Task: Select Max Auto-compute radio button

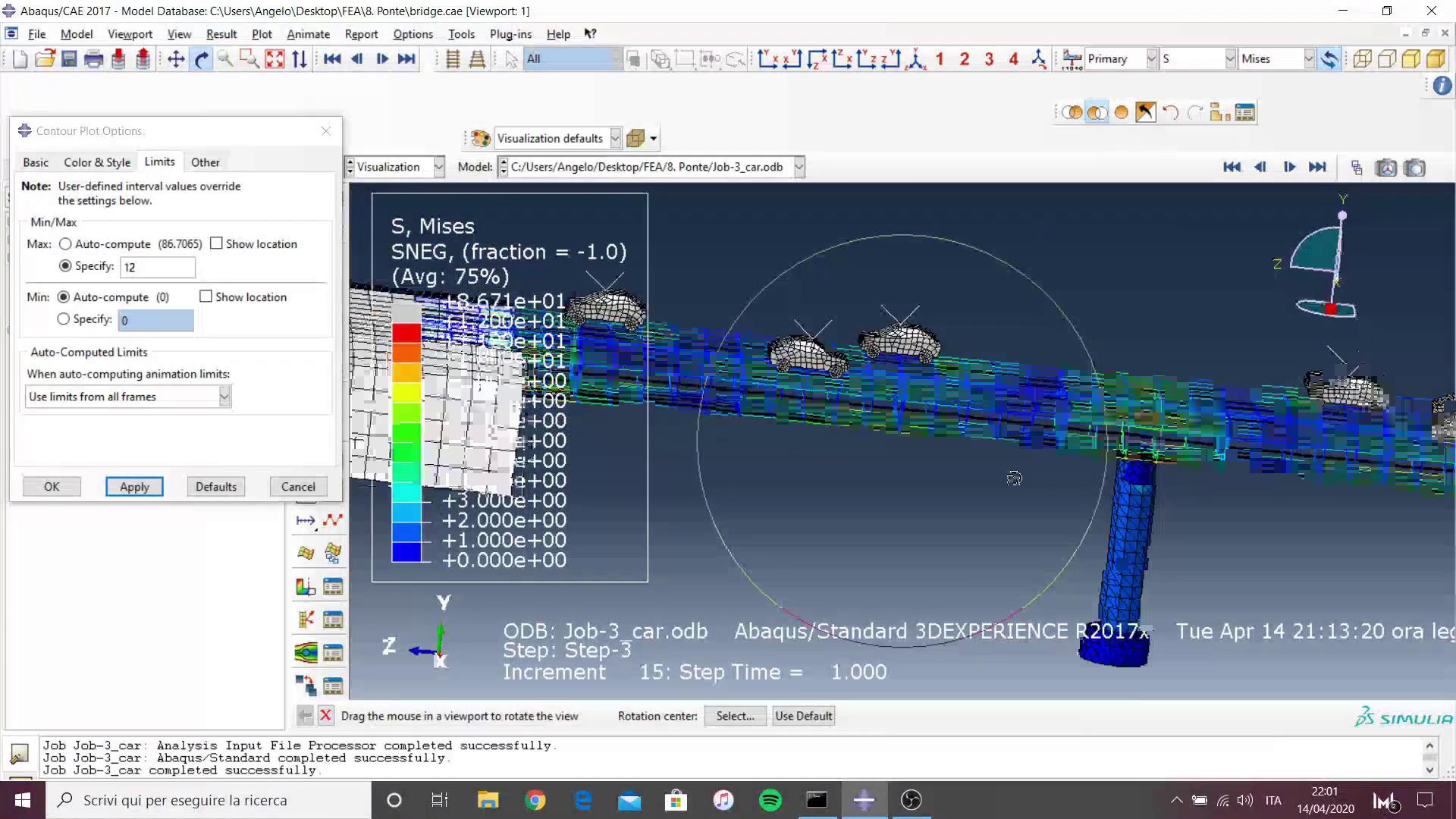Action: [x=66, y=244]
